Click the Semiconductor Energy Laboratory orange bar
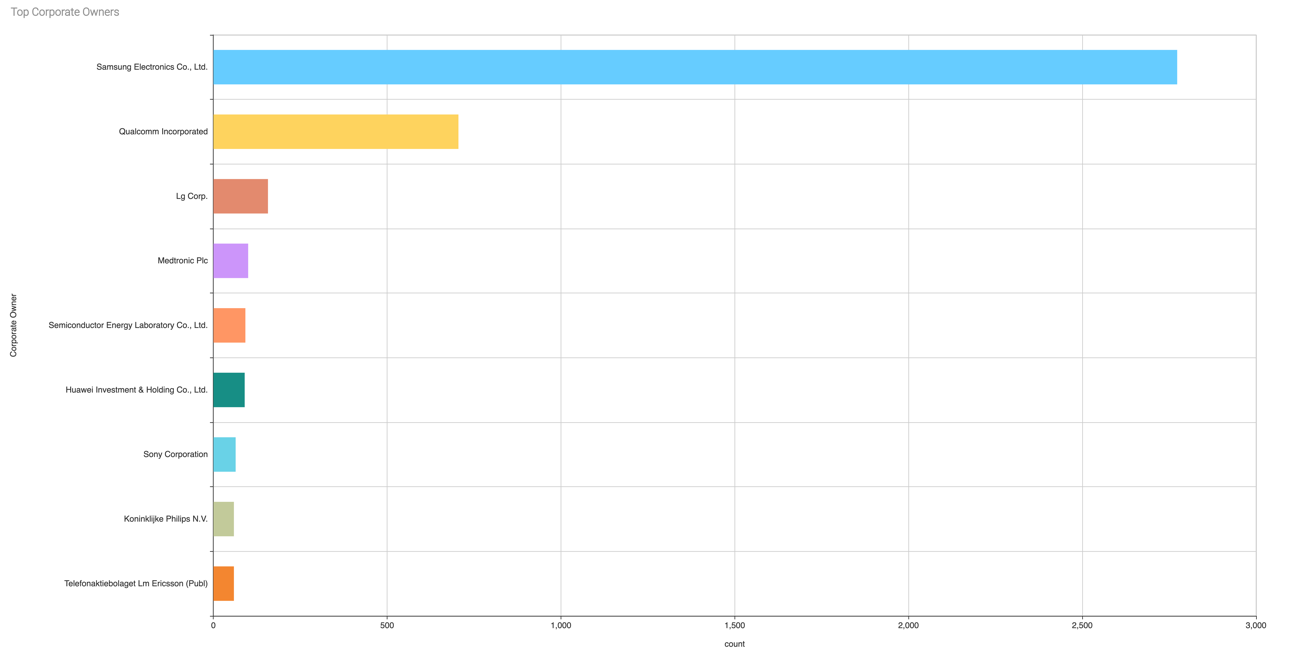 (229, 325)
